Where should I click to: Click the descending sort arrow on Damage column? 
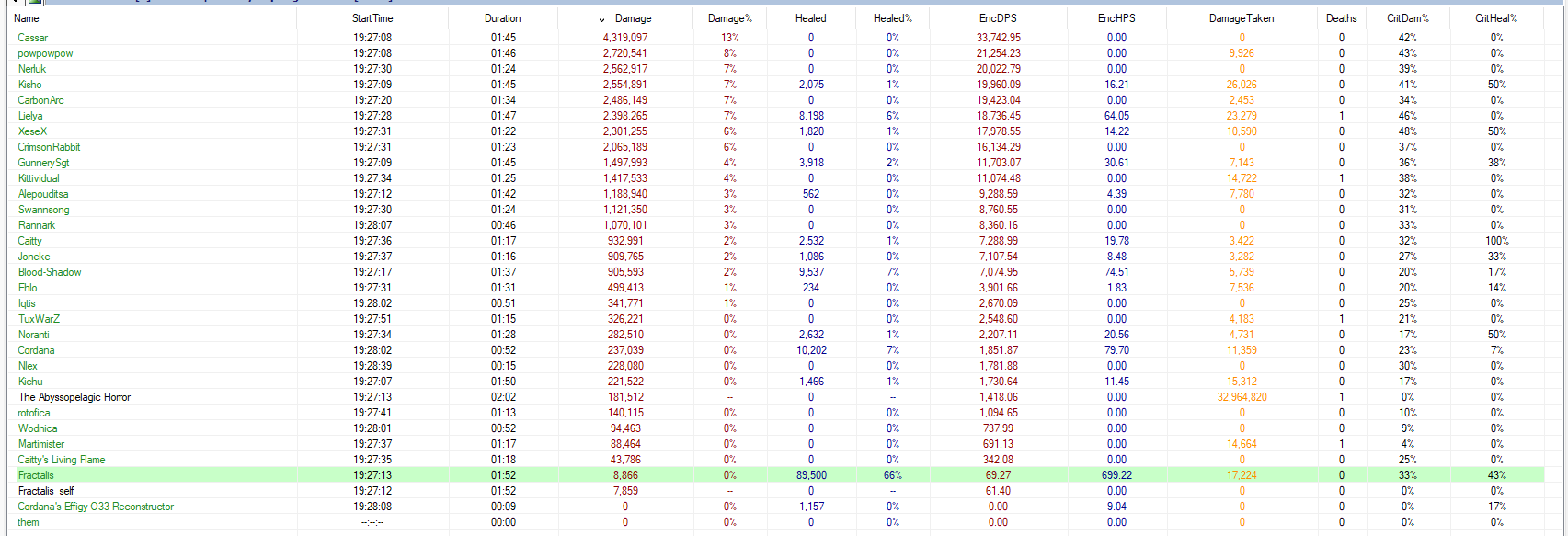point(602,19)
